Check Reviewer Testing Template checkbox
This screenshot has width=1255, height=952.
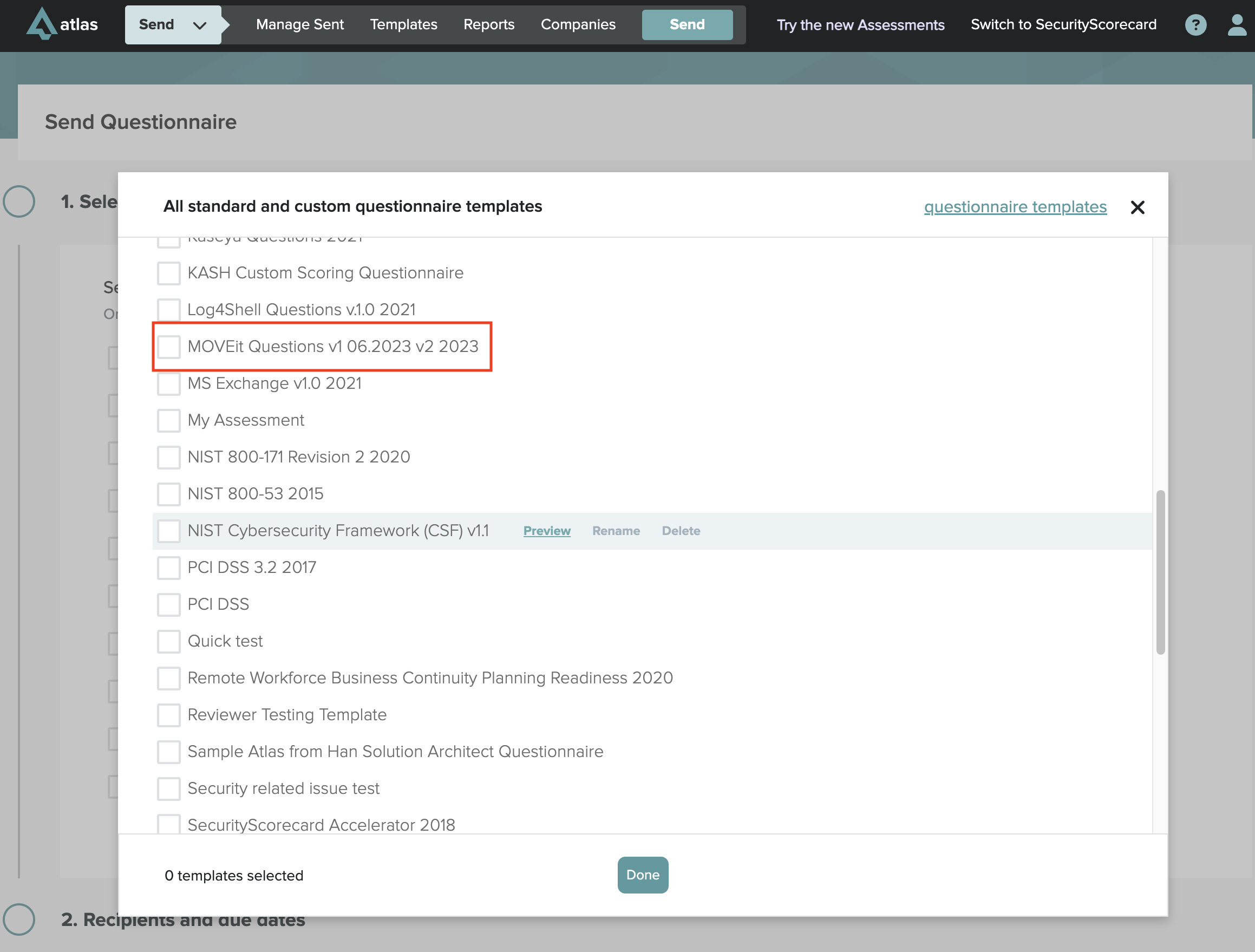click(x=168, y=715)
